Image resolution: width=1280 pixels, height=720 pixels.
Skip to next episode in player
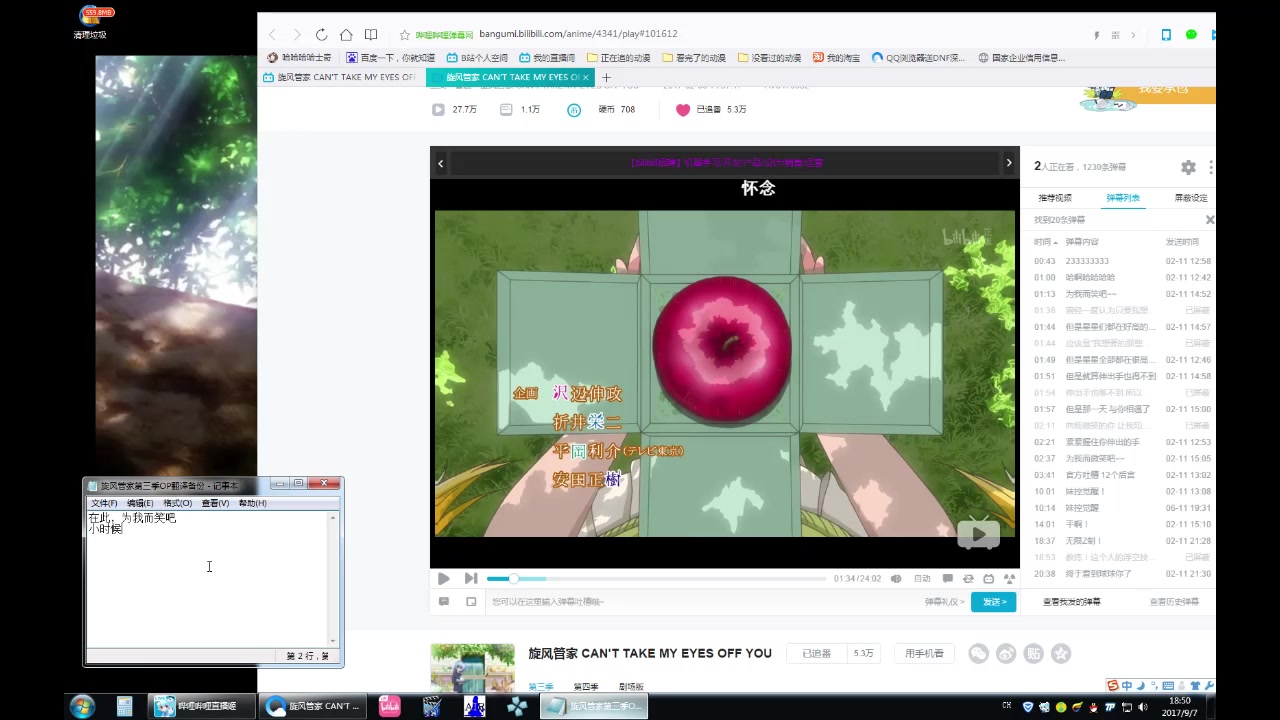click(470, 578)
